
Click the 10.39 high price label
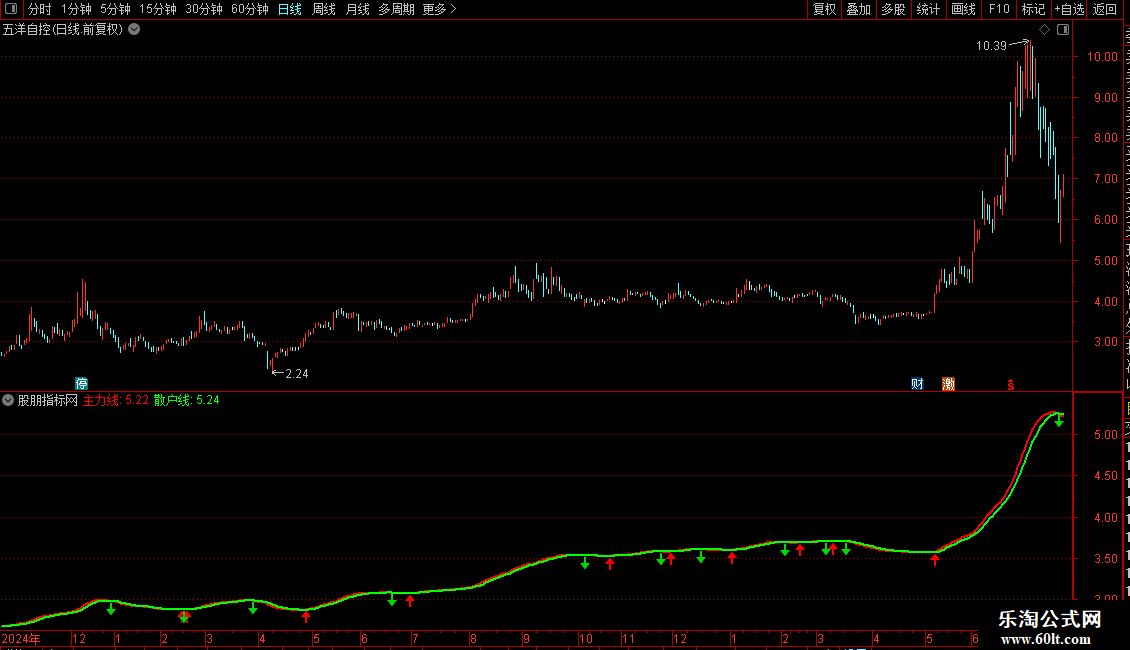(991, 45)
